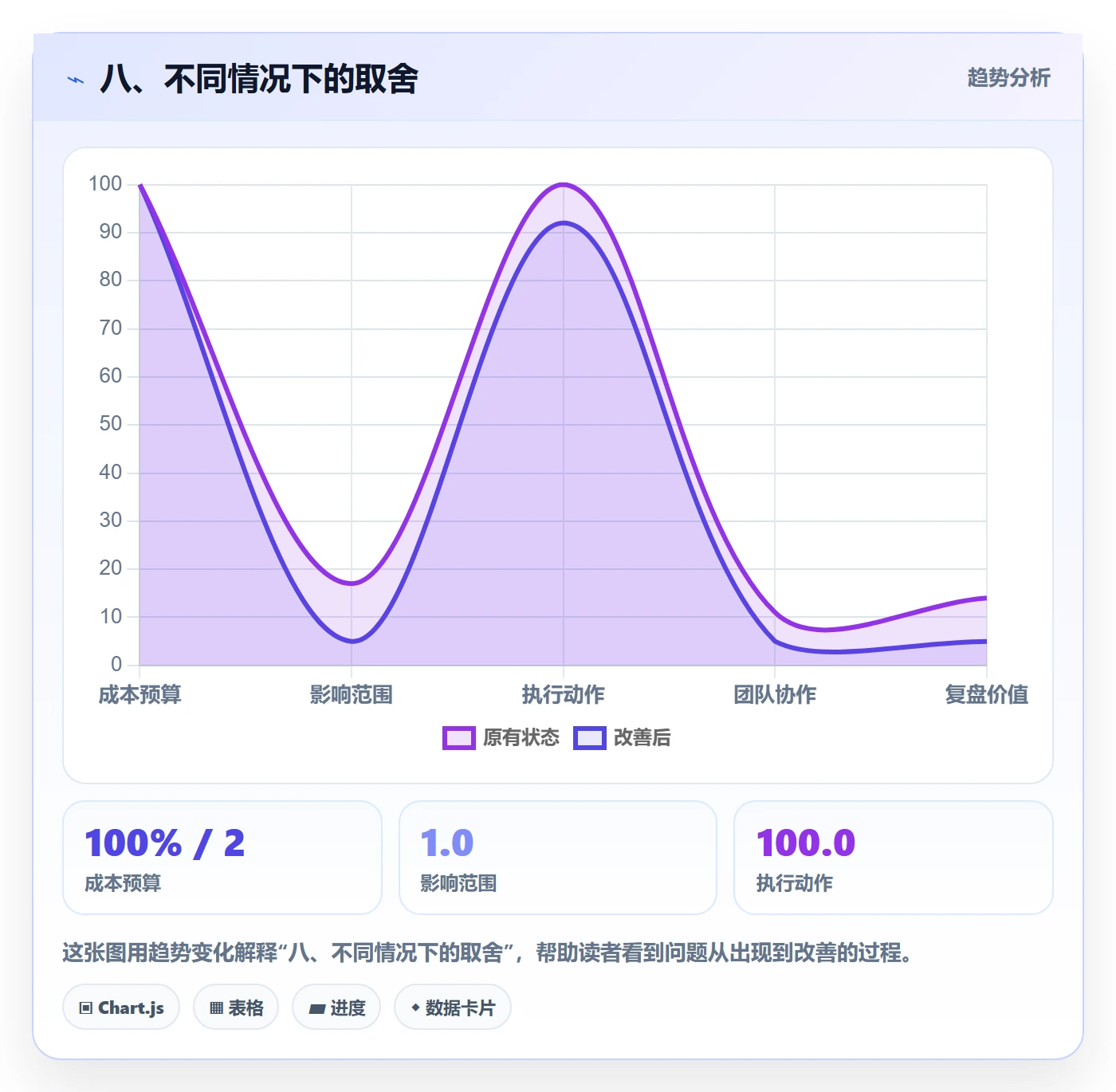
Task: Click the 复盘价值 x-axis label
Action: point(987,695)
